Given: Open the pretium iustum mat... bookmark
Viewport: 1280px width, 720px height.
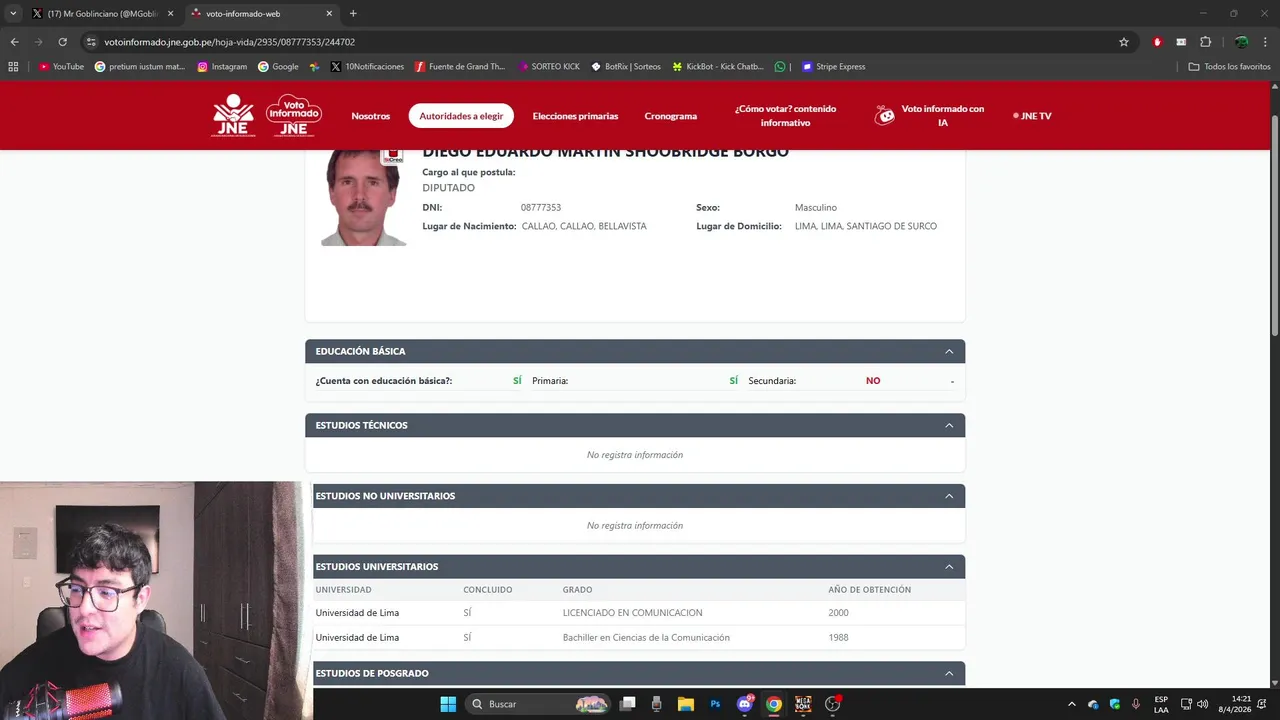Looking at the screenshot, I should 140,67.
